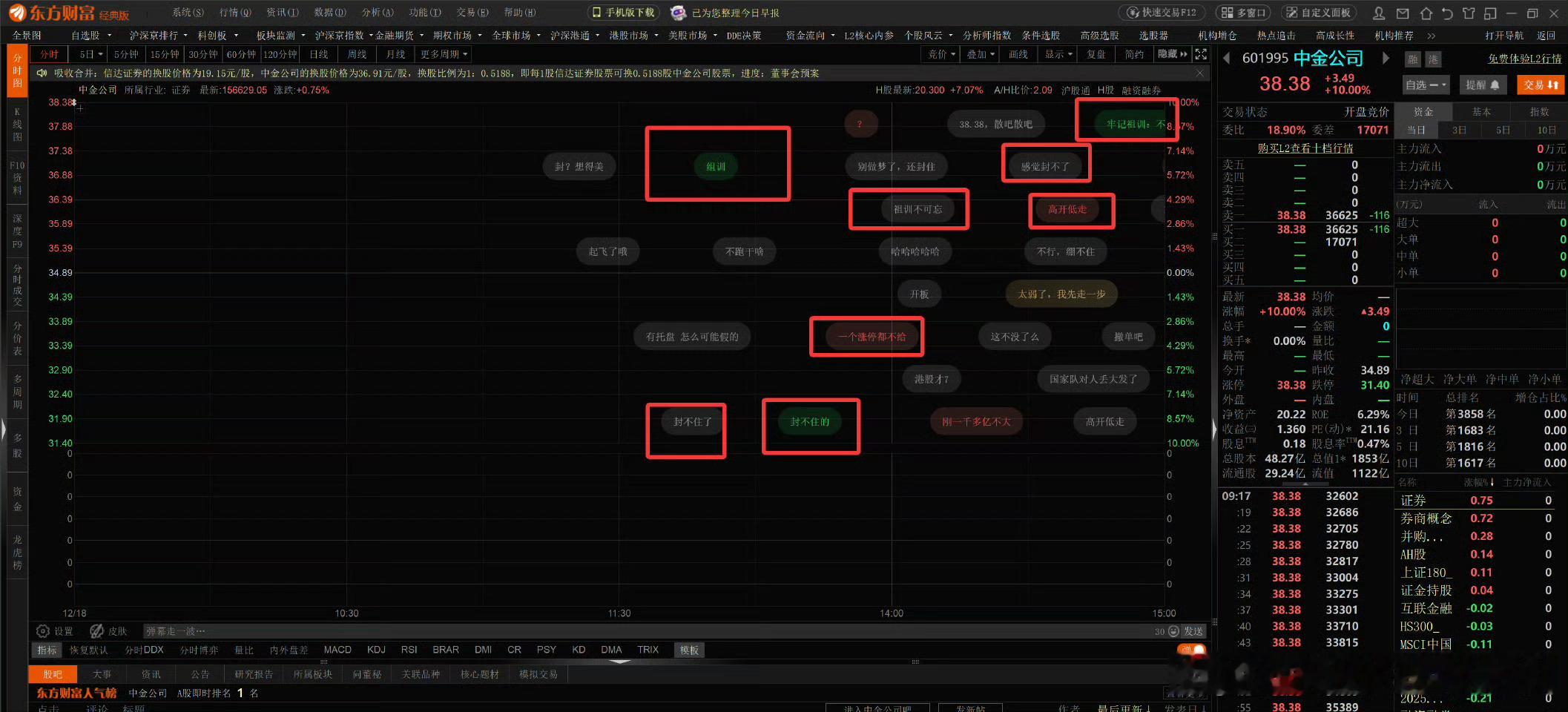Select the 3日 fund flow period
The image size is (1568, 712).
(1459, 130)
